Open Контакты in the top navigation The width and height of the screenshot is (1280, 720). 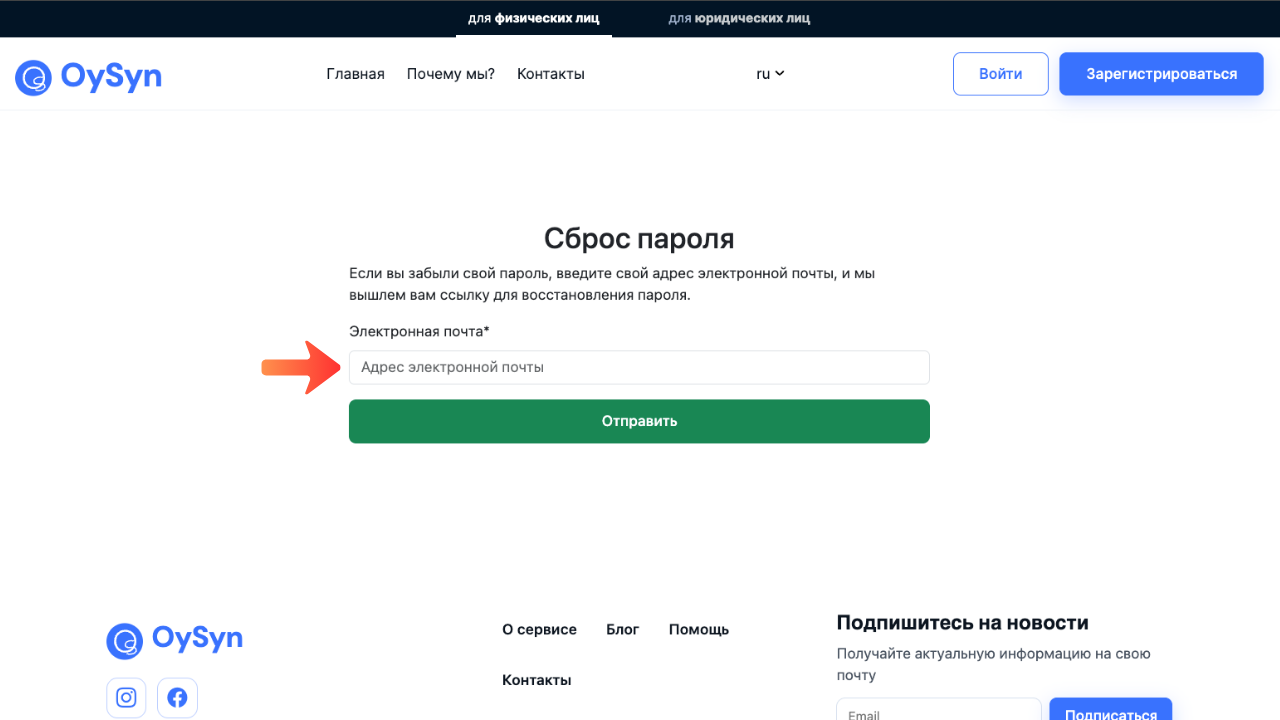[x=550, y=73]
